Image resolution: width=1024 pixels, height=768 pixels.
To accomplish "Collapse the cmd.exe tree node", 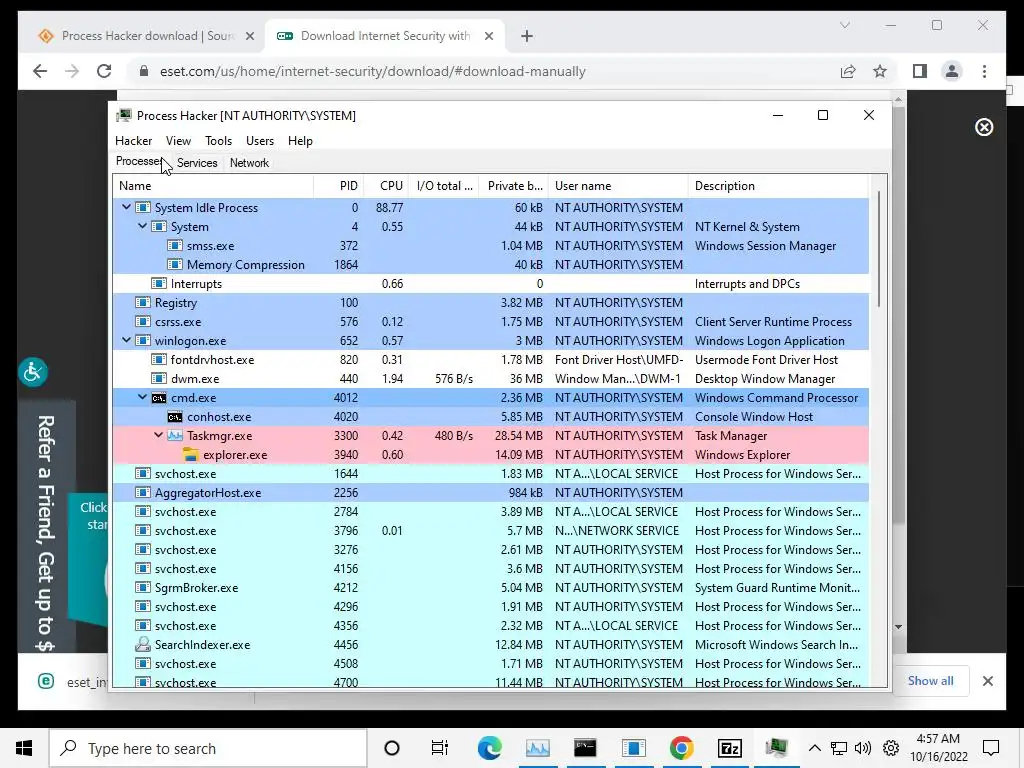I will tap(142, 397).
